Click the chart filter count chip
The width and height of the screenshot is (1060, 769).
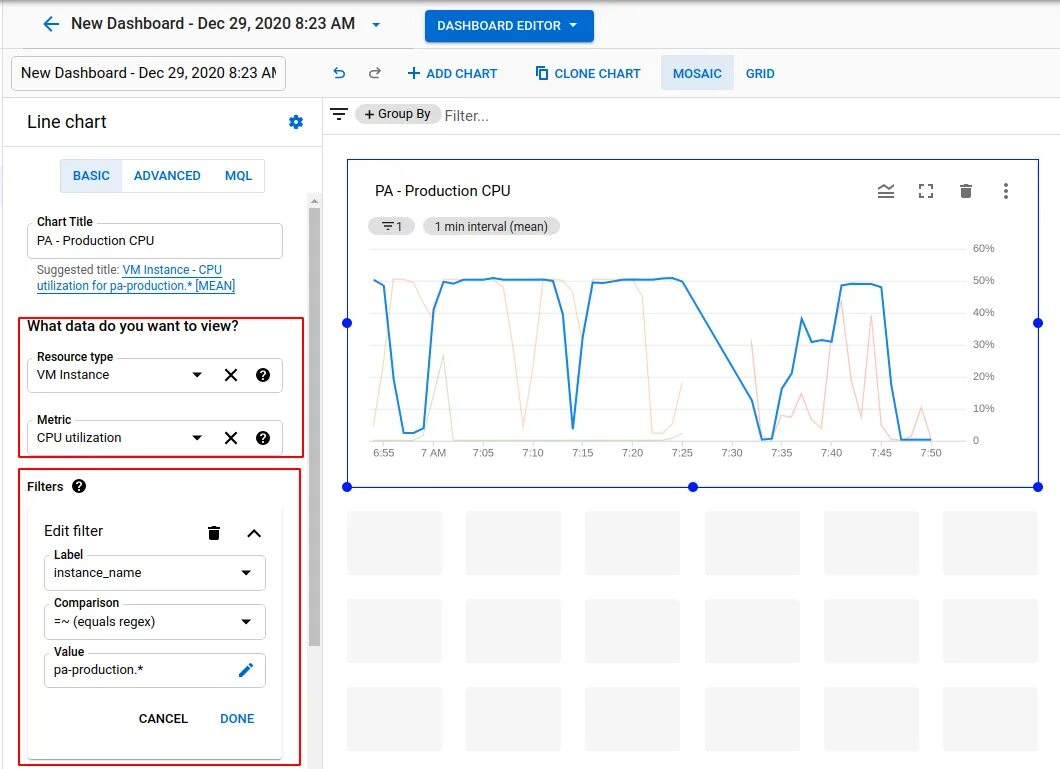(x=391, y=226)
